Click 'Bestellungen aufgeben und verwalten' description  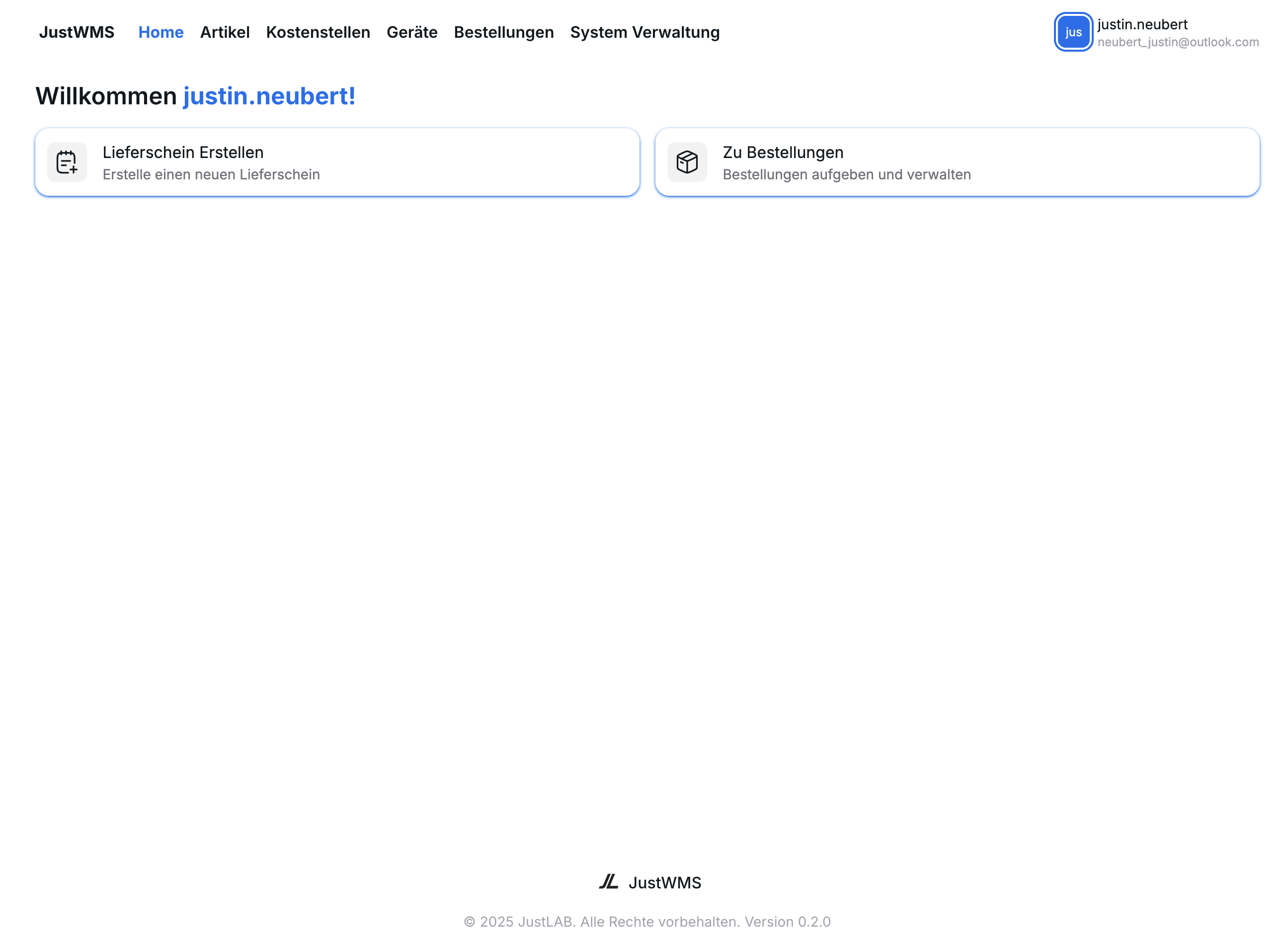[846, 174]
